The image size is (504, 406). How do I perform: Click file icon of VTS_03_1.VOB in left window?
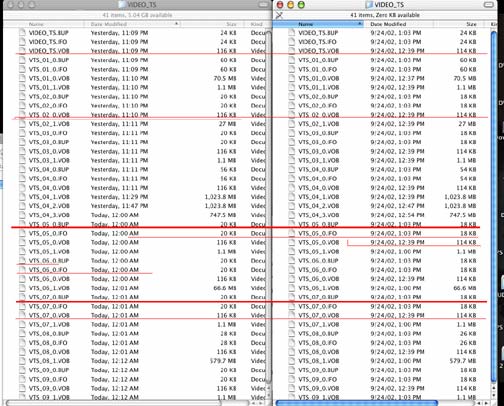point(22,160)
